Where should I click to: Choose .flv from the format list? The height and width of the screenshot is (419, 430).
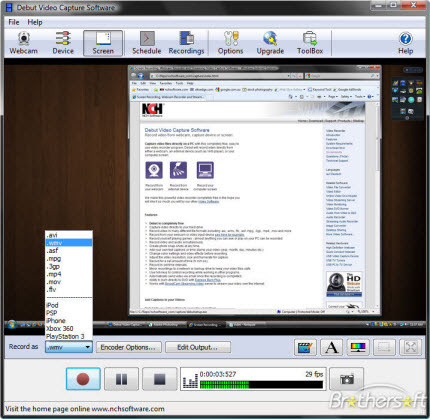tap(69, 290)
